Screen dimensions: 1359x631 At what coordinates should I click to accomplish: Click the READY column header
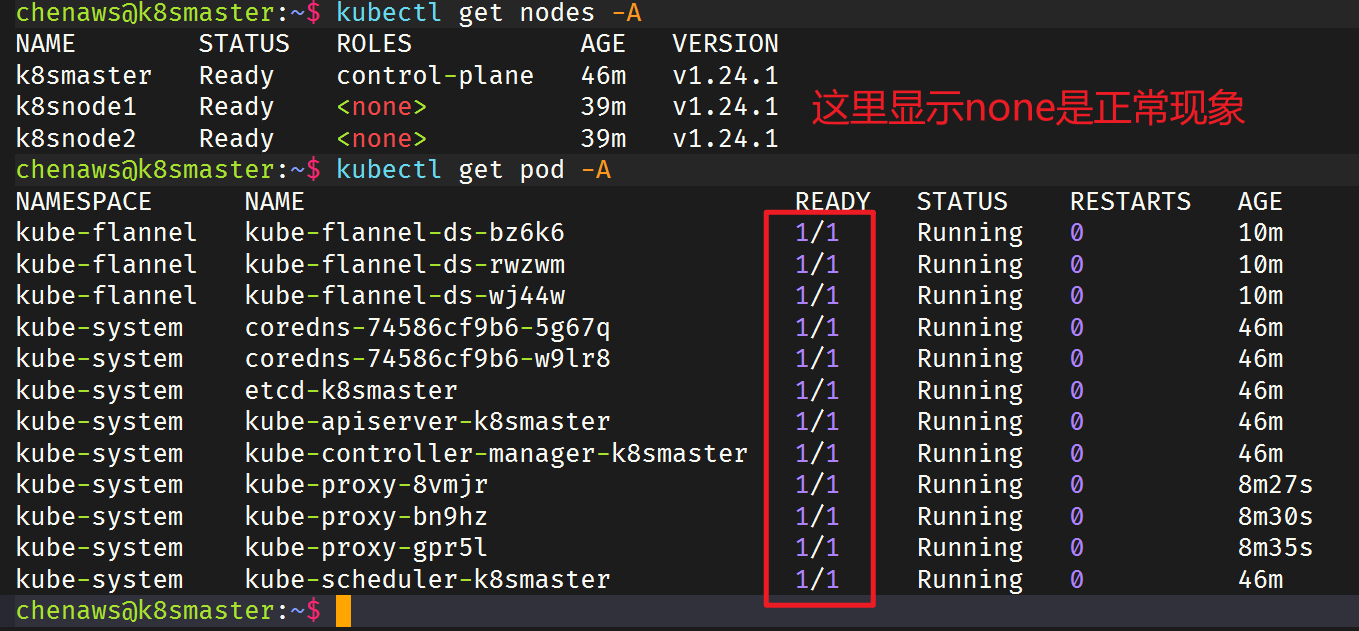click(x=832, y=202)
